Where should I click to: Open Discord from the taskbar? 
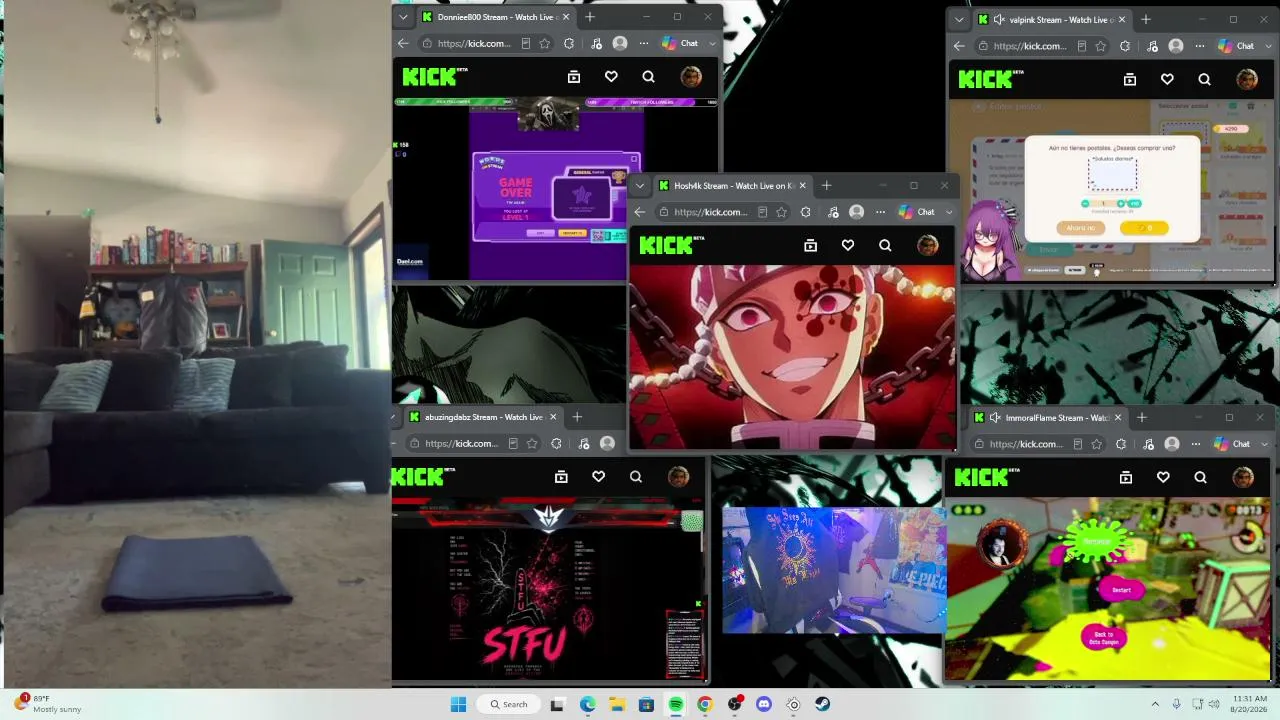tap(764, 704)
